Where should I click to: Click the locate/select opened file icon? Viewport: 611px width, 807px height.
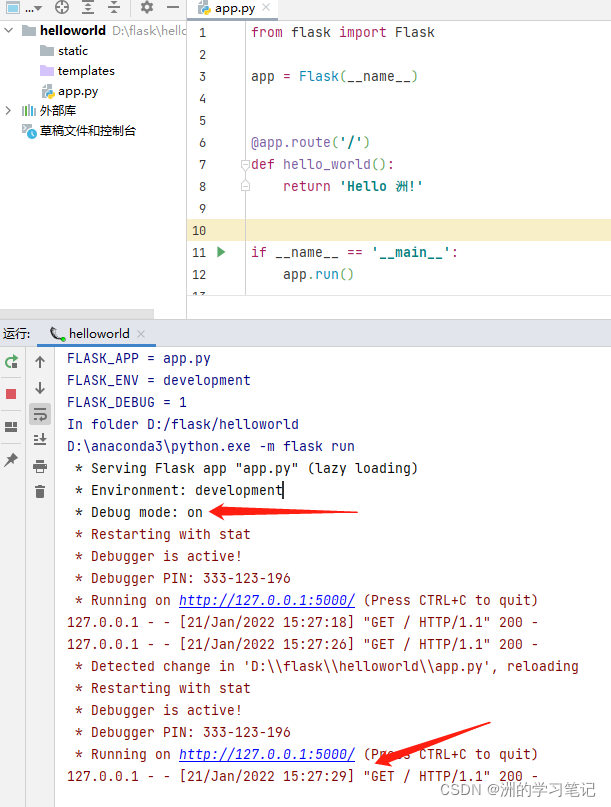click(x=62, y=7)
